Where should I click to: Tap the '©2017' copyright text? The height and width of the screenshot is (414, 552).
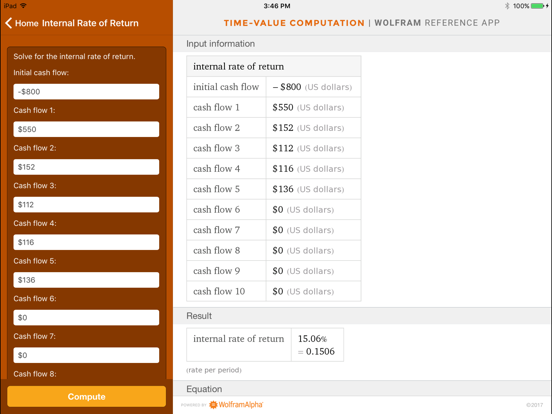coord(534,405)
